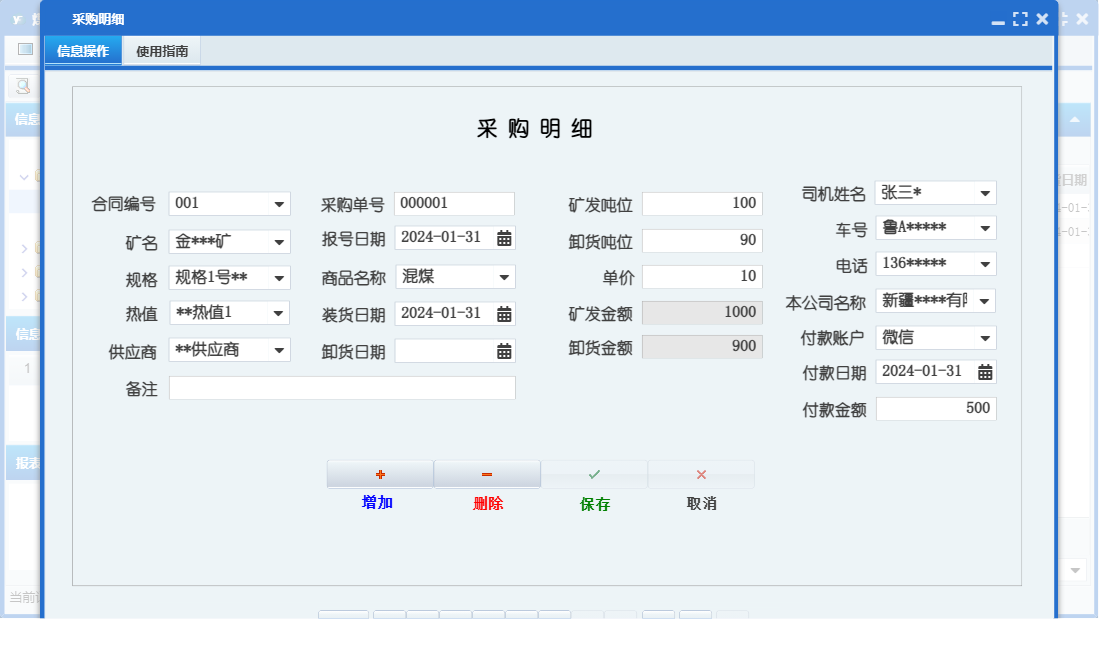Open the 合同编号 dropdown
The width and height of the screenshot is (1099, 655).
(279, 203)
